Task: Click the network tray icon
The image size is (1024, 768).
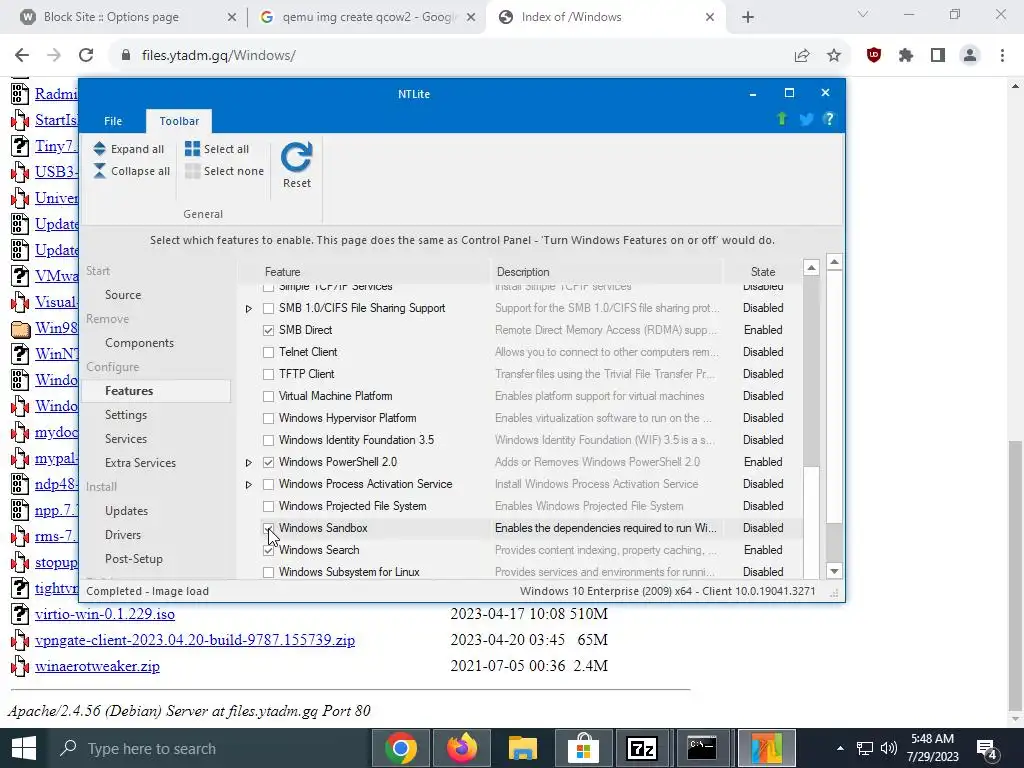Action: (x=865, y=748)
